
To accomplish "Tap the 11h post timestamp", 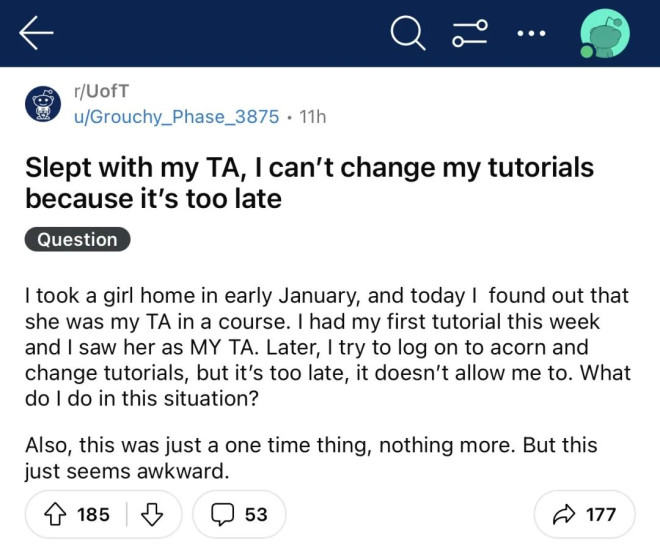I will click(313, 116).
